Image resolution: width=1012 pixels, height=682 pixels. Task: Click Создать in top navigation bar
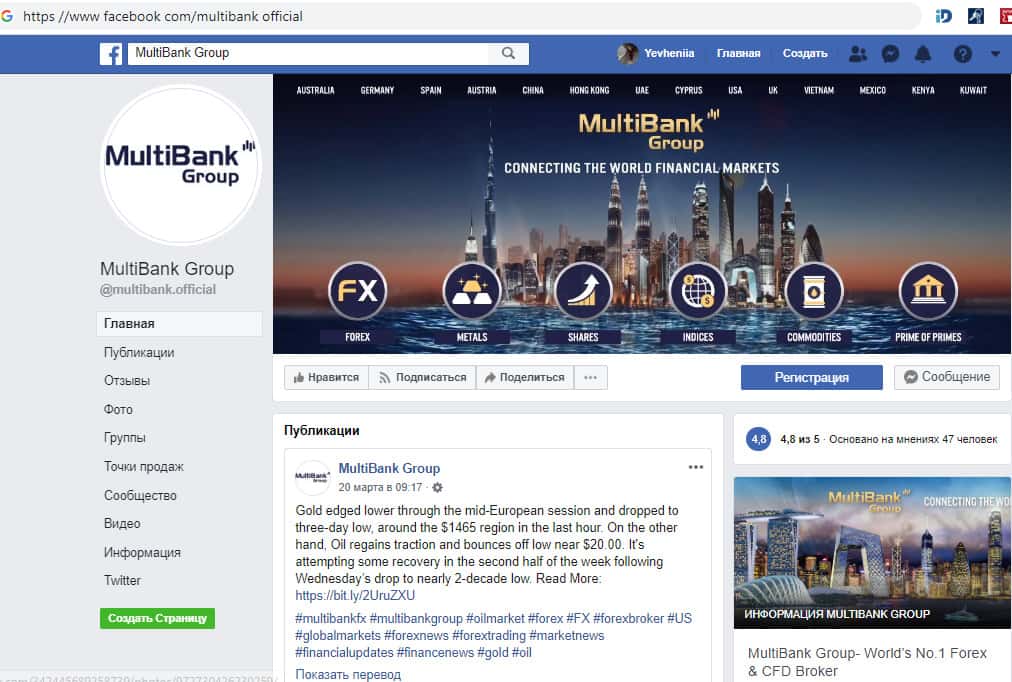(x=805, y=54)
